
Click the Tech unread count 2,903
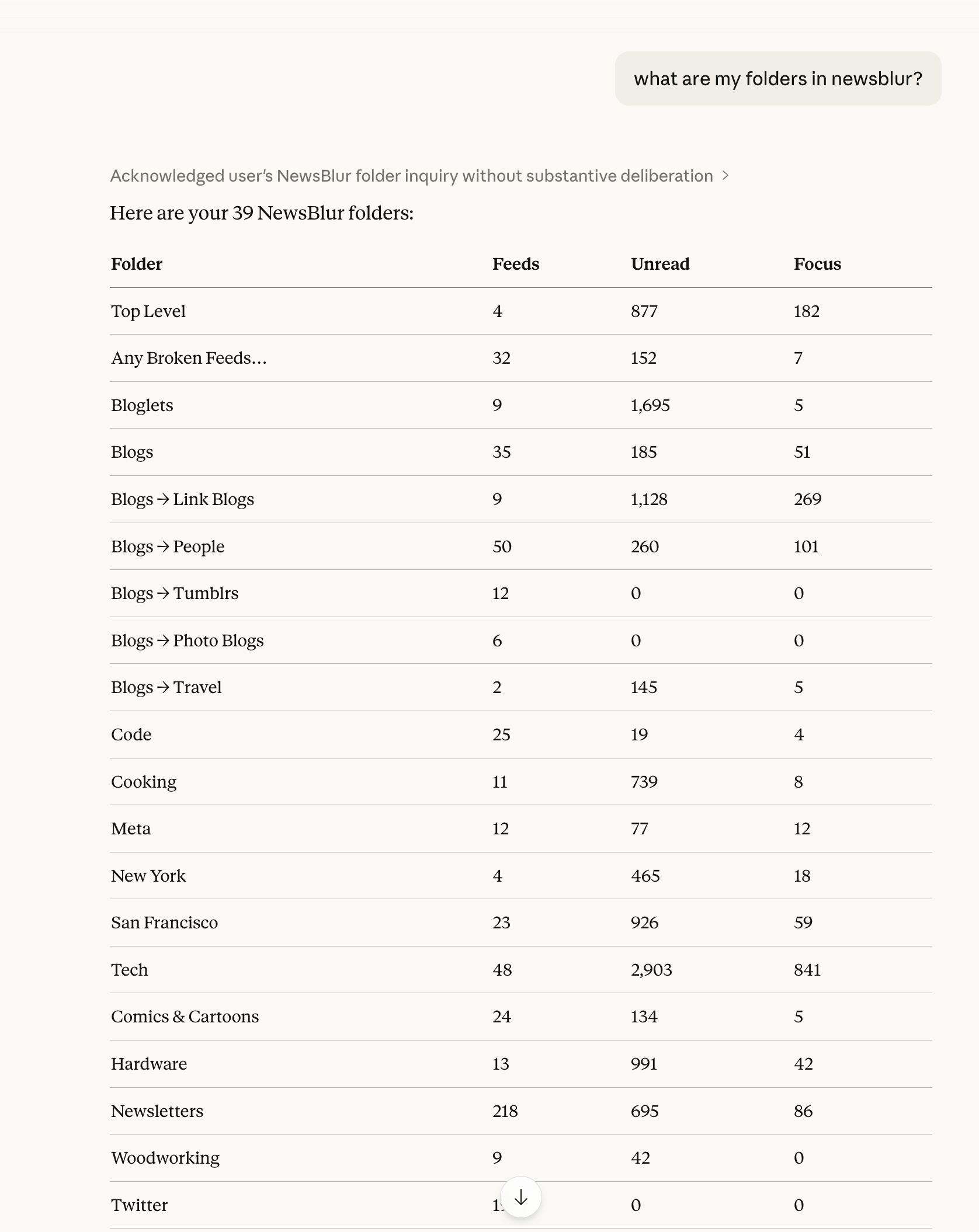coord(651,970)
